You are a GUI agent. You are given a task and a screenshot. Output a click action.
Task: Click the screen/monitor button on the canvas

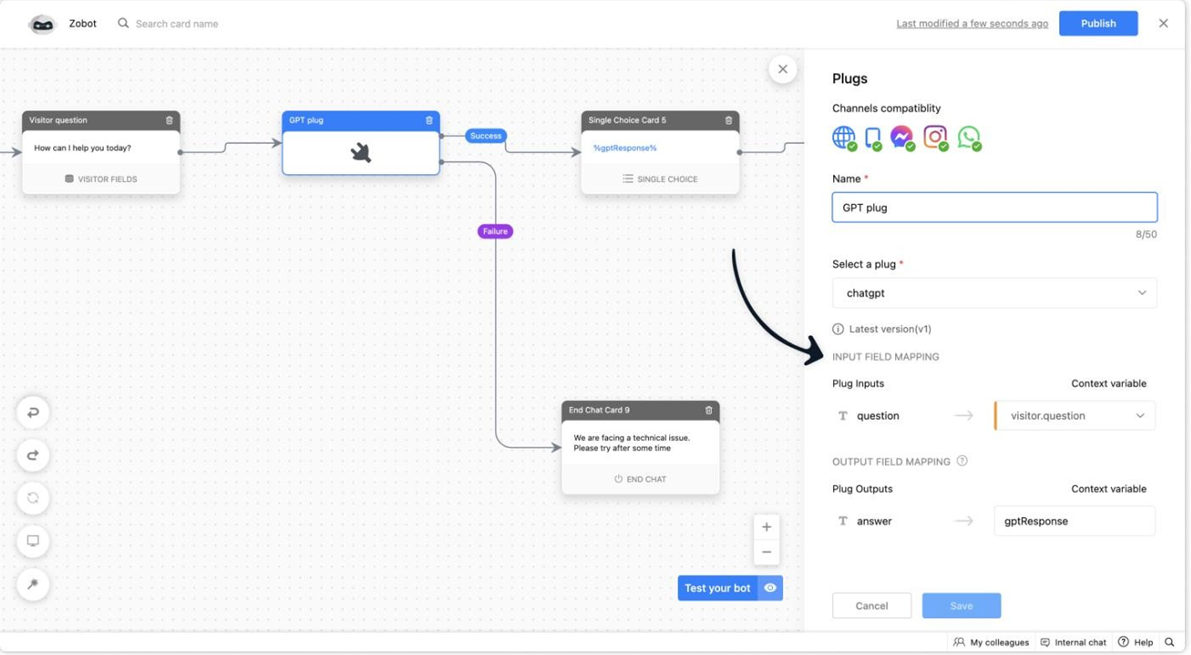tap(33, 541)
